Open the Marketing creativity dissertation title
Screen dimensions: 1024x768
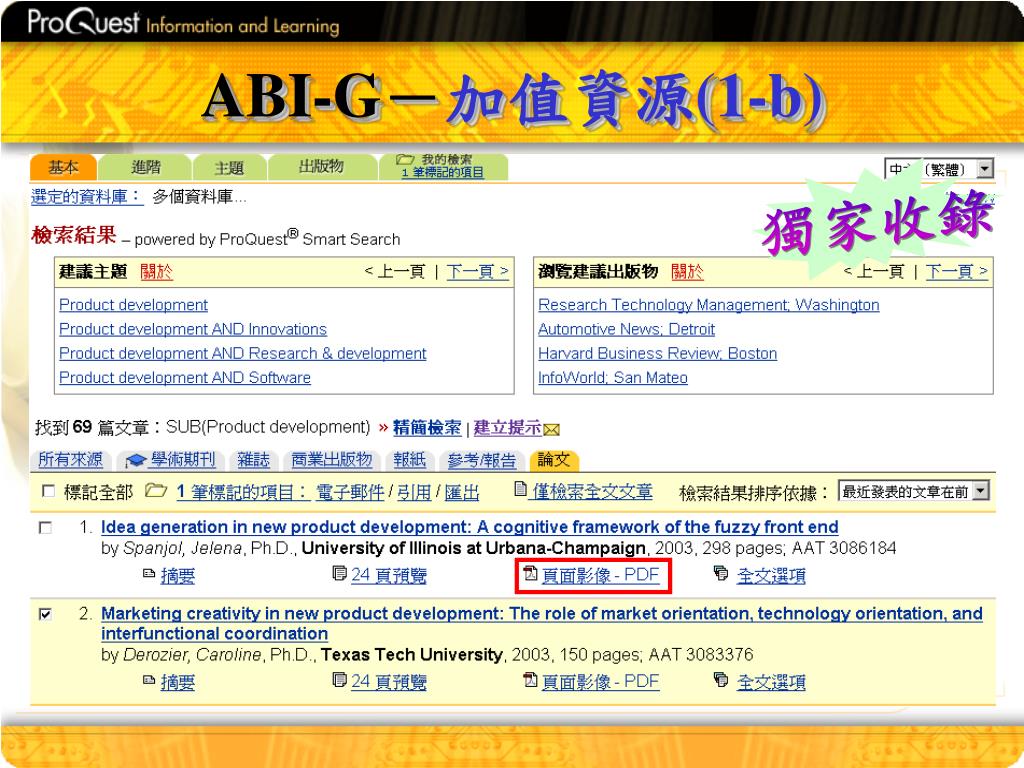coord(542,623)
